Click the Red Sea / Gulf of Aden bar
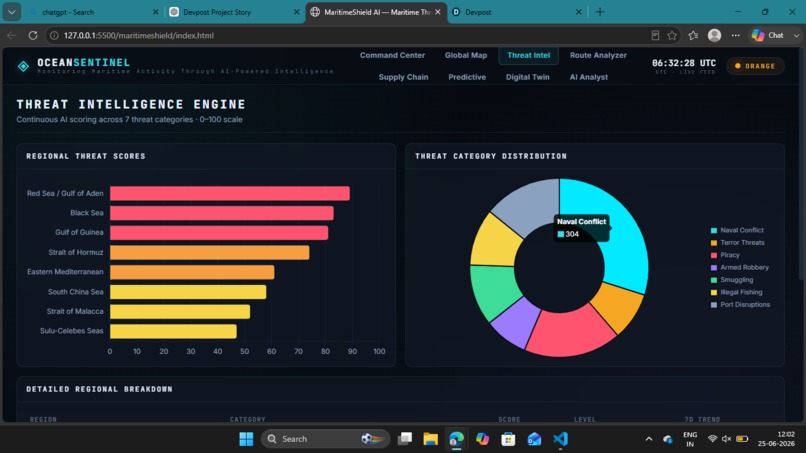The height and width of the screenshot is (453, 806). pos(230,193)
